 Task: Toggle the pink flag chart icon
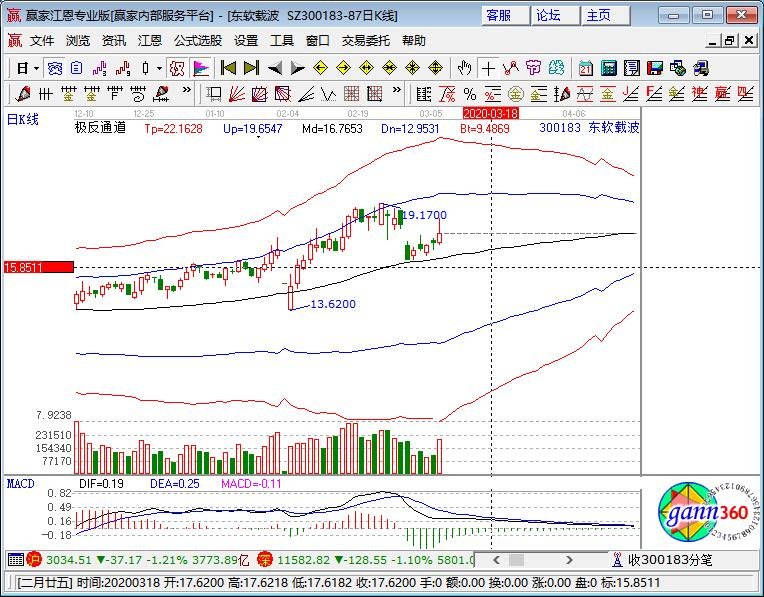(x=201, y=68)
